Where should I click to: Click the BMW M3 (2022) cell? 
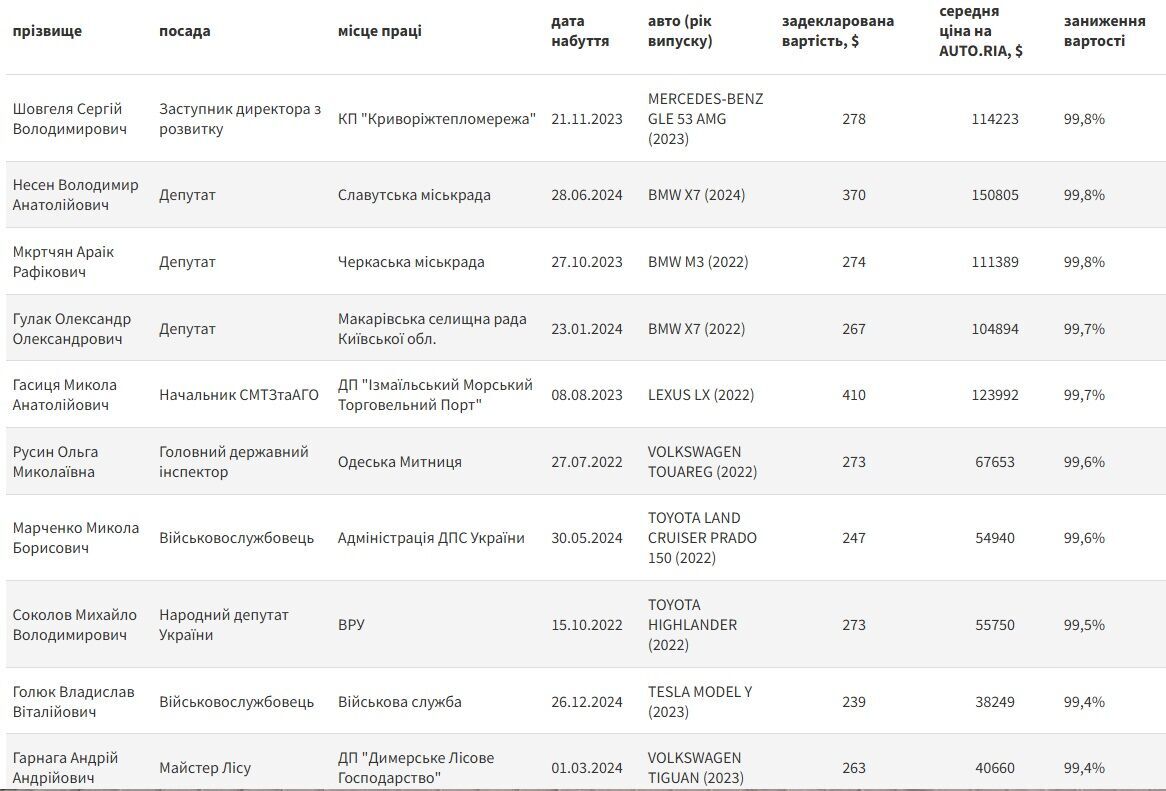point(698,262)
